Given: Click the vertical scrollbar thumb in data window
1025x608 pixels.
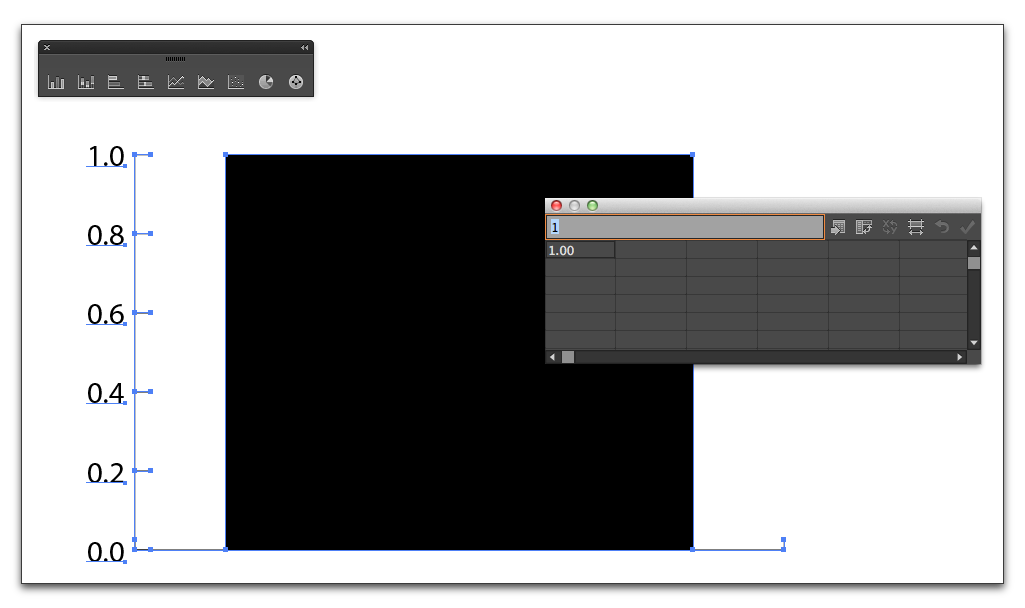Looking at the screenshot, I should pyautogui.click(x=974, y=263).
